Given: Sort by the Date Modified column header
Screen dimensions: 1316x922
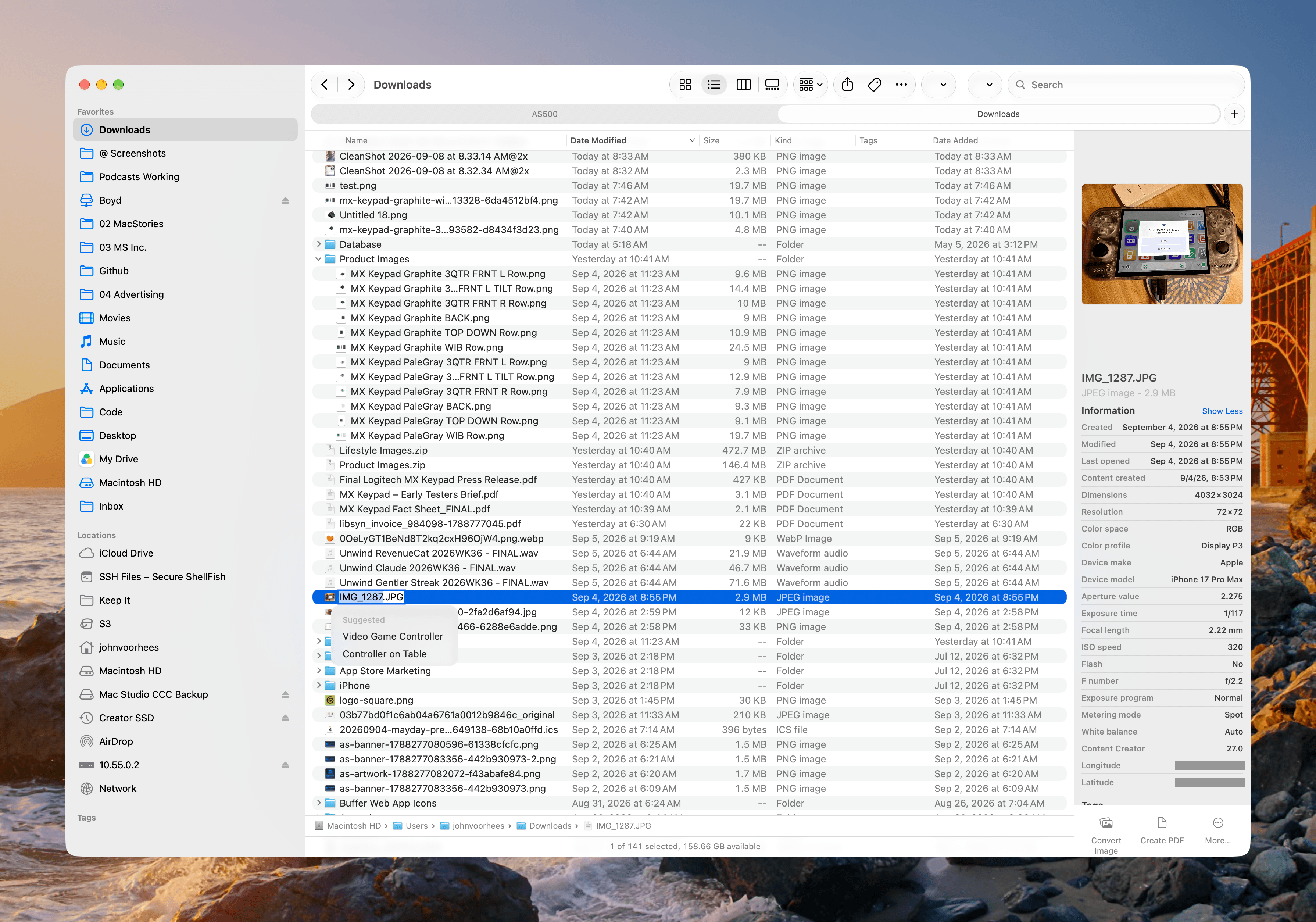Looking at the screenshot, I should [x=632, y=140].
